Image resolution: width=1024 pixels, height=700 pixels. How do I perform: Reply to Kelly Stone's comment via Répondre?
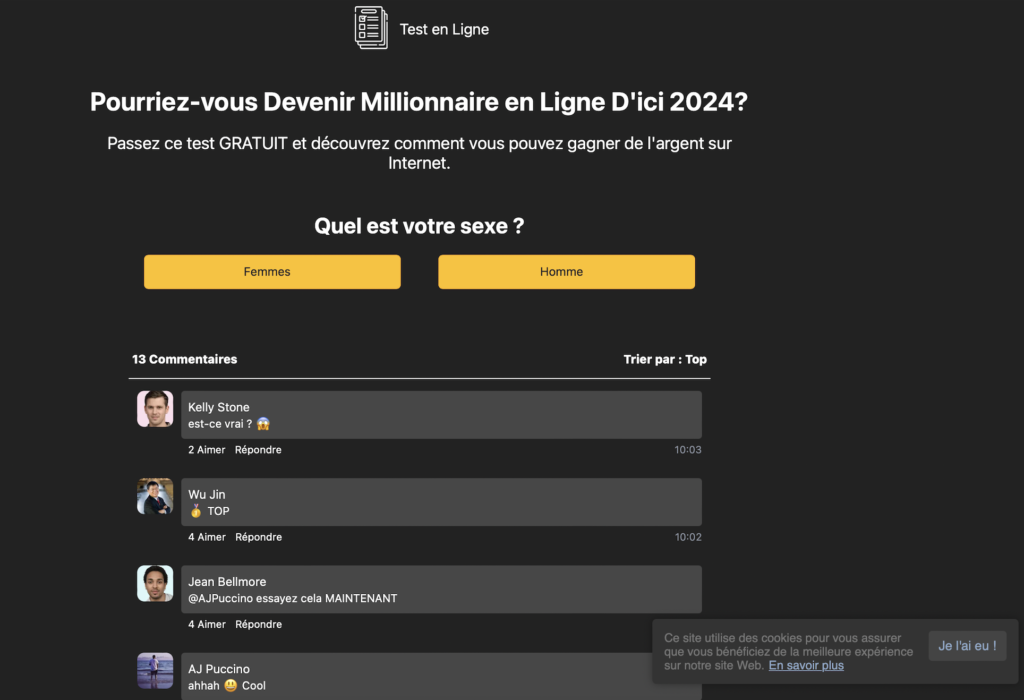pos(258,450)
